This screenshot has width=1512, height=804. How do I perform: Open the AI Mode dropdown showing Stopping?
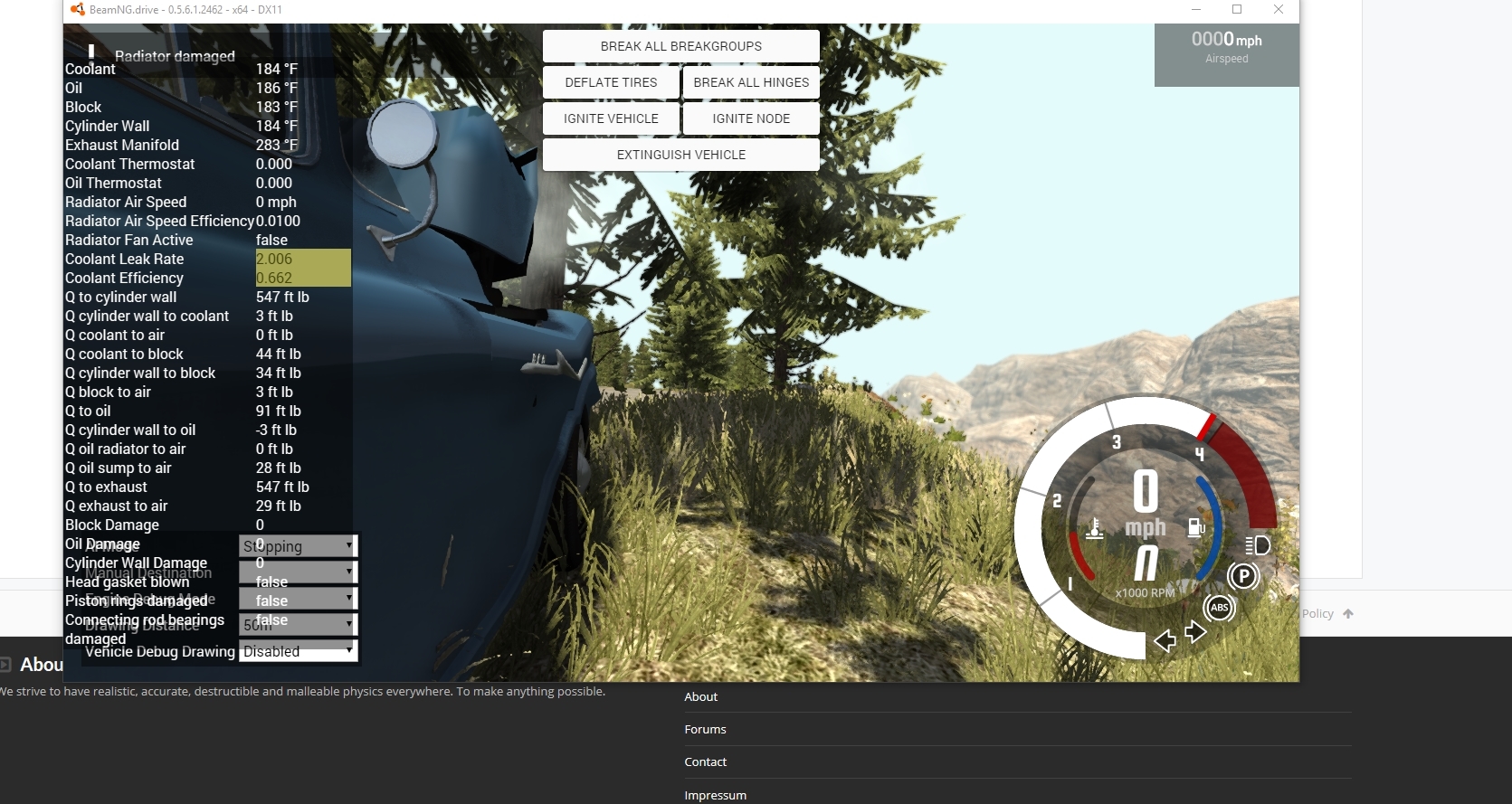click(x=299, y=546)
